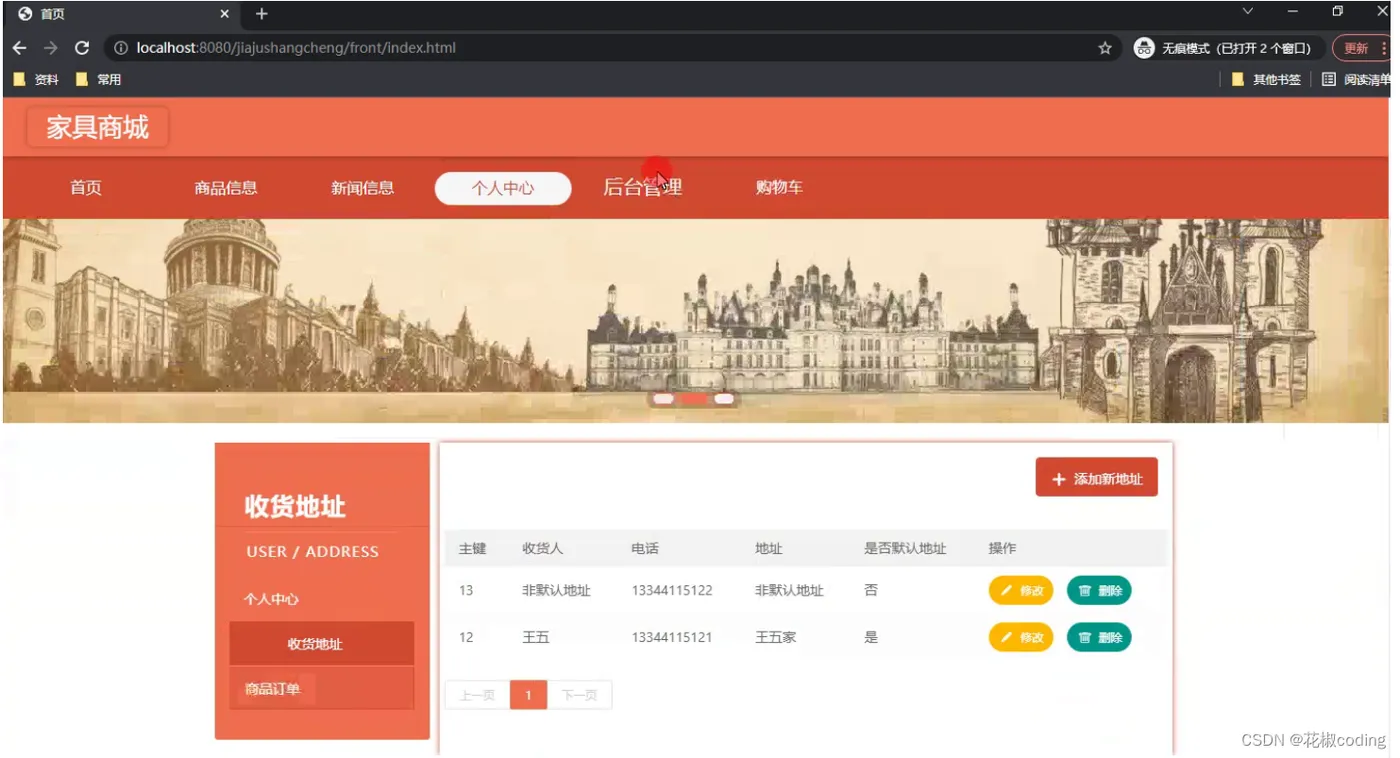
Task: Open the 新闻信息 navigation item
Action: coord(363,188)
